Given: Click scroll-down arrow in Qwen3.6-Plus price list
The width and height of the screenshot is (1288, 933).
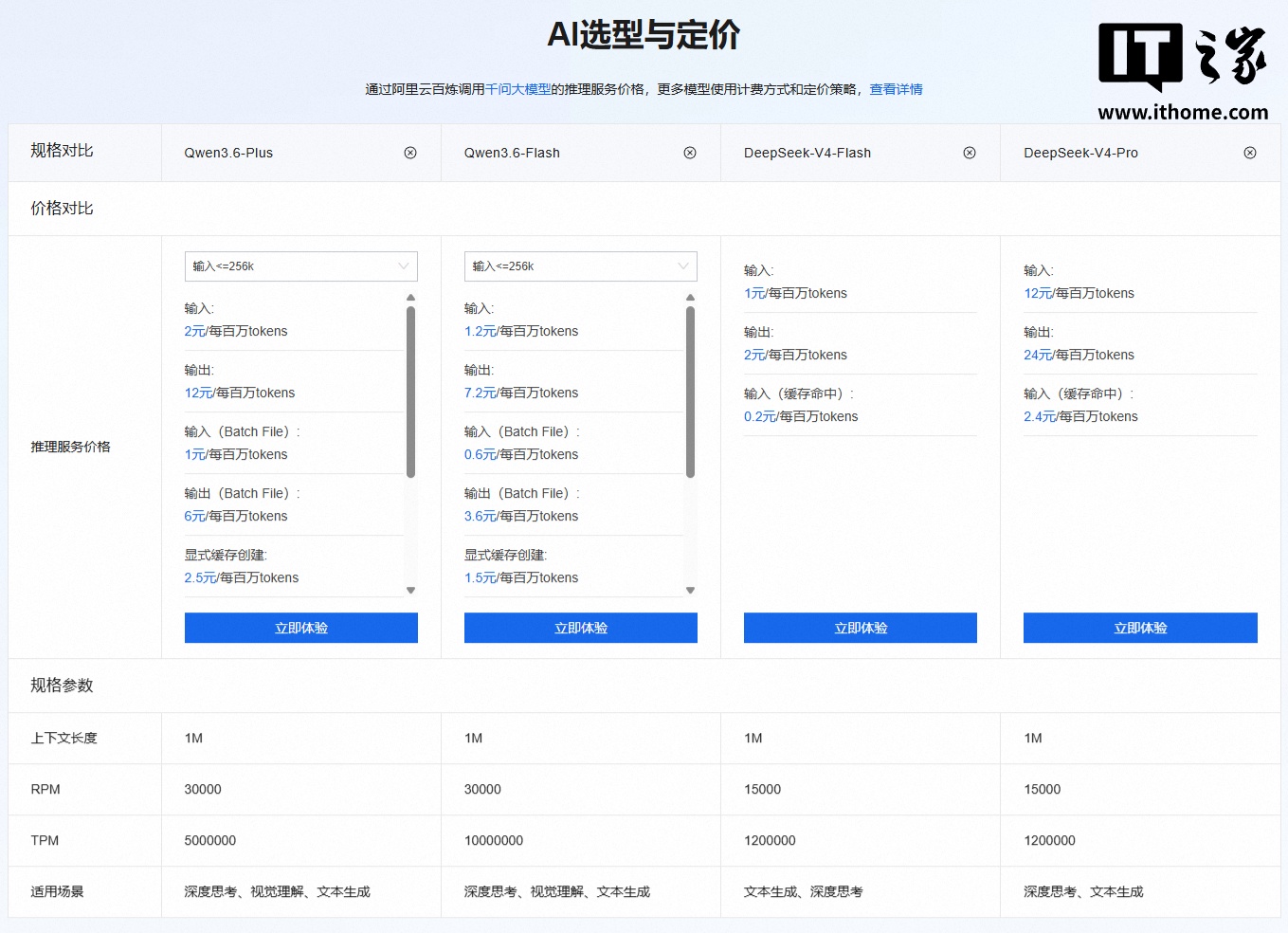Looking at the screenshot, I should [x=411, y=590].
